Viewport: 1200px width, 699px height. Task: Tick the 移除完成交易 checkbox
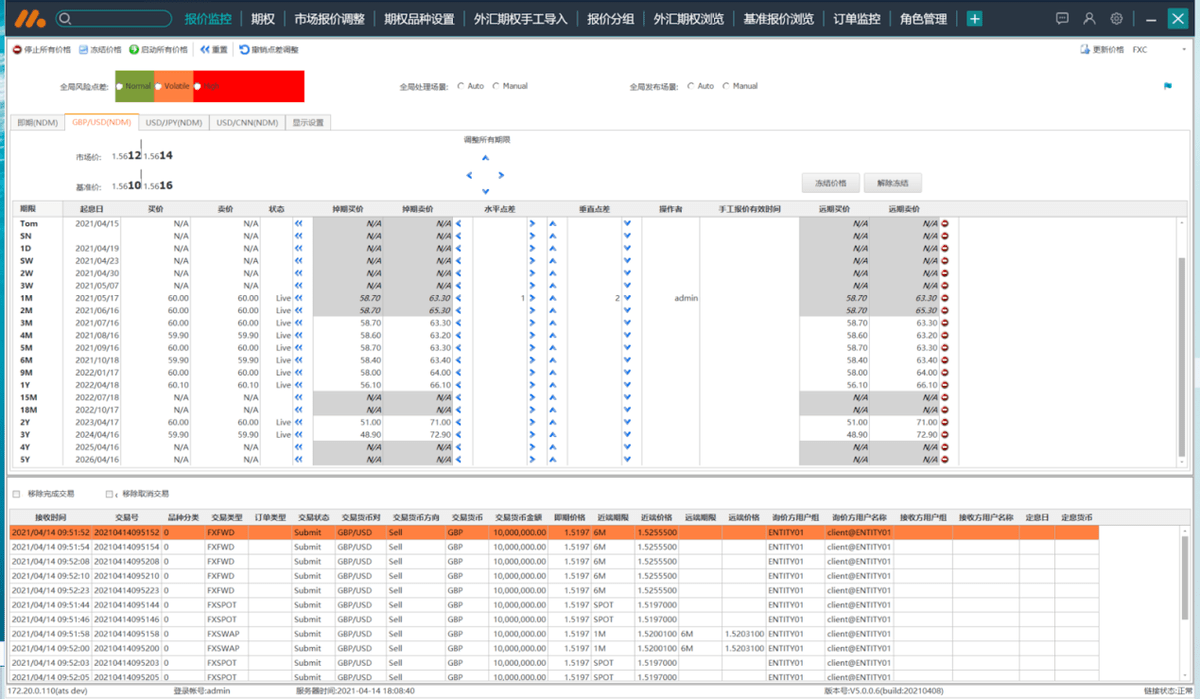point(16,494)
